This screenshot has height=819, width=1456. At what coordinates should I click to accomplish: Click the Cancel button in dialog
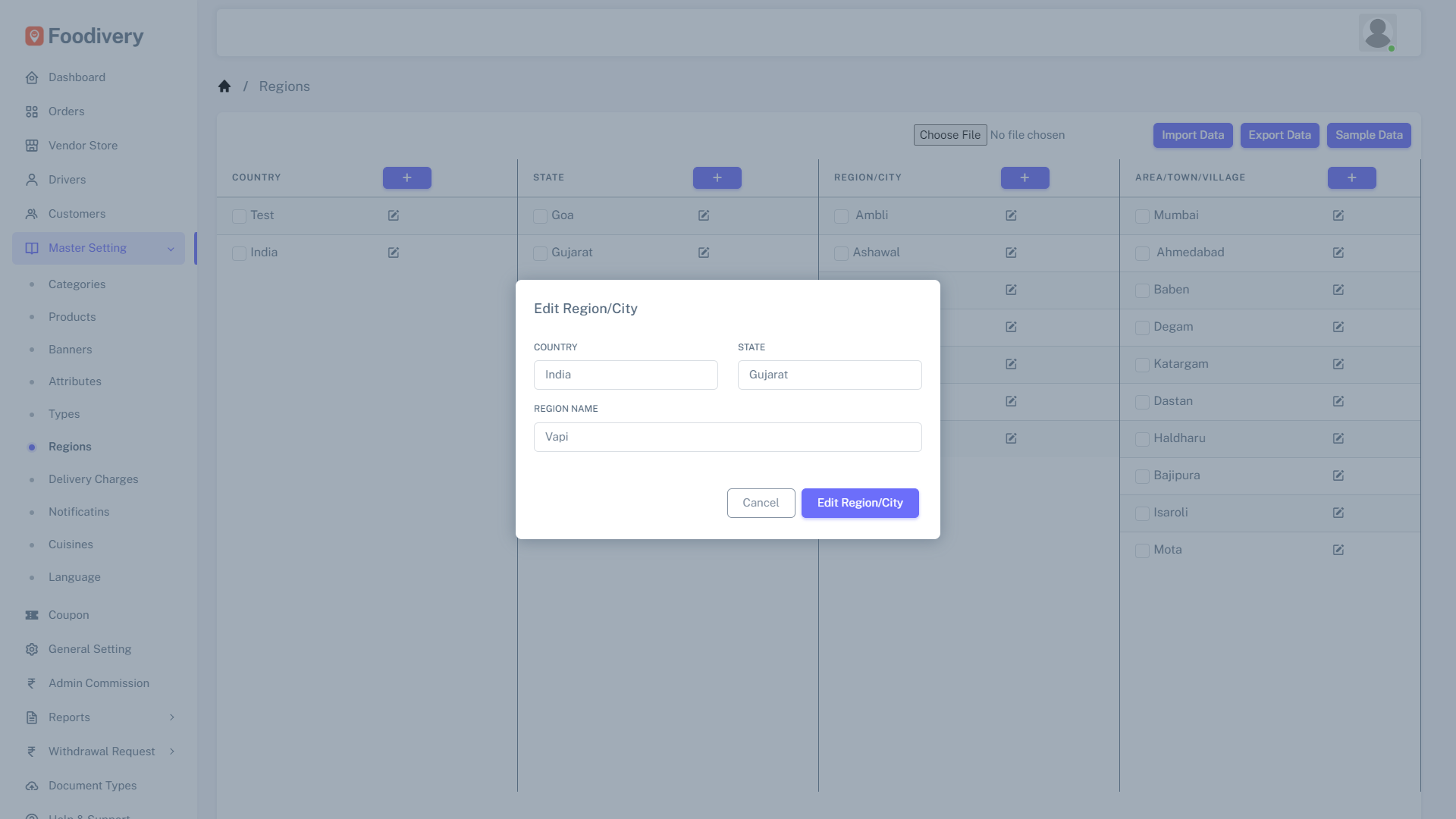tap(761, 503)
